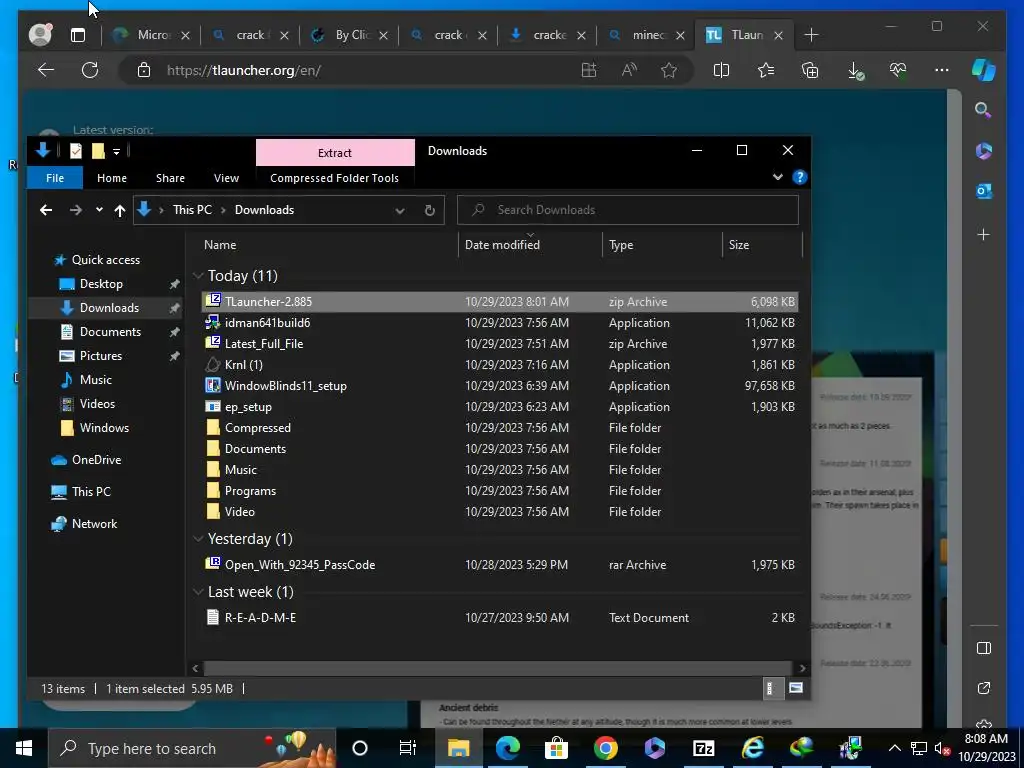Switch to large thumbnails view icon

pos(795,688)
